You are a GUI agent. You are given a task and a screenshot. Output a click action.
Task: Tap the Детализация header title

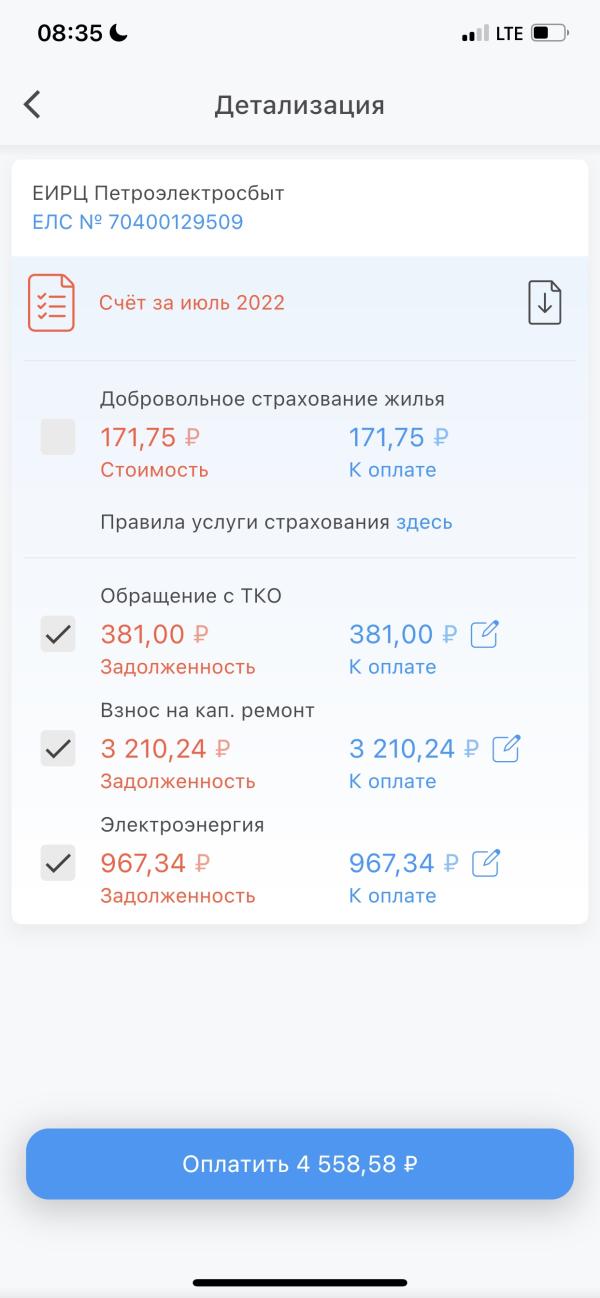pos(299,105)
